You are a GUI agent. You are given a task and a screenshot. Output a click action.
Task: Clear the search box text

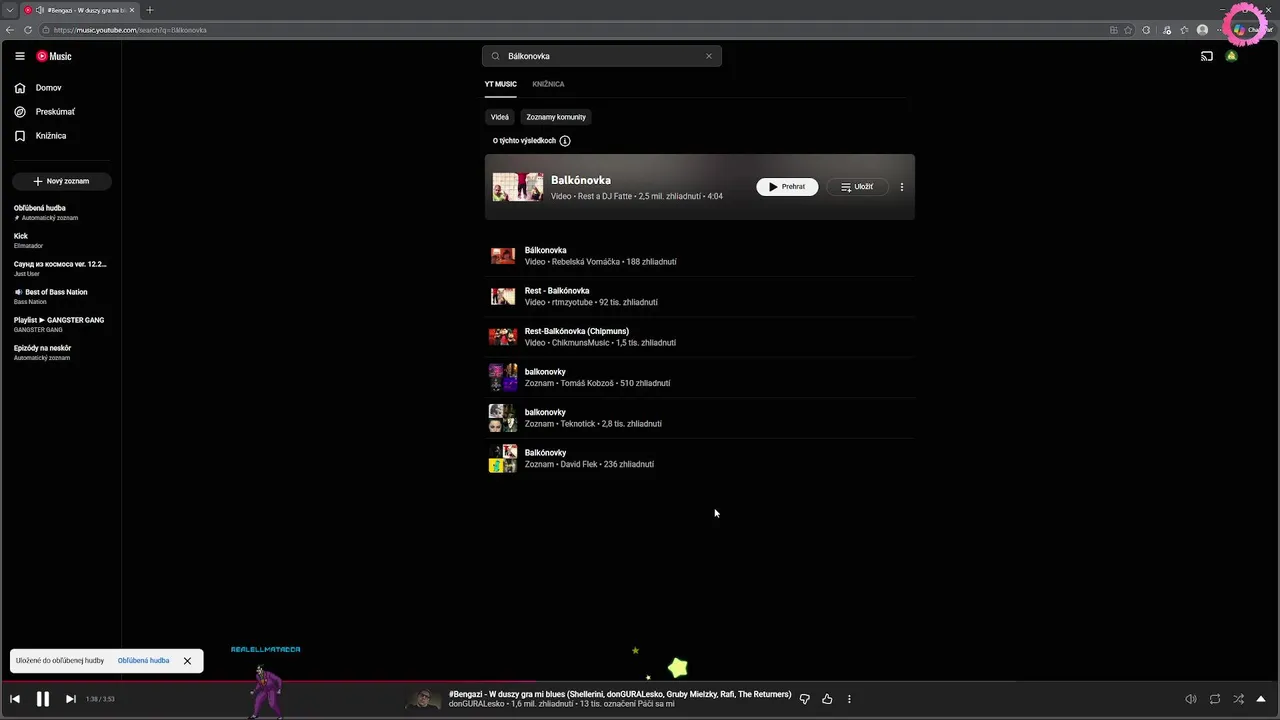[x=709, y=56]
